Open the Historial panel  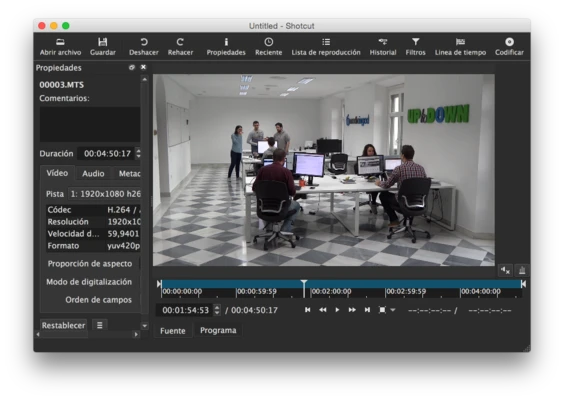[383, 47]
